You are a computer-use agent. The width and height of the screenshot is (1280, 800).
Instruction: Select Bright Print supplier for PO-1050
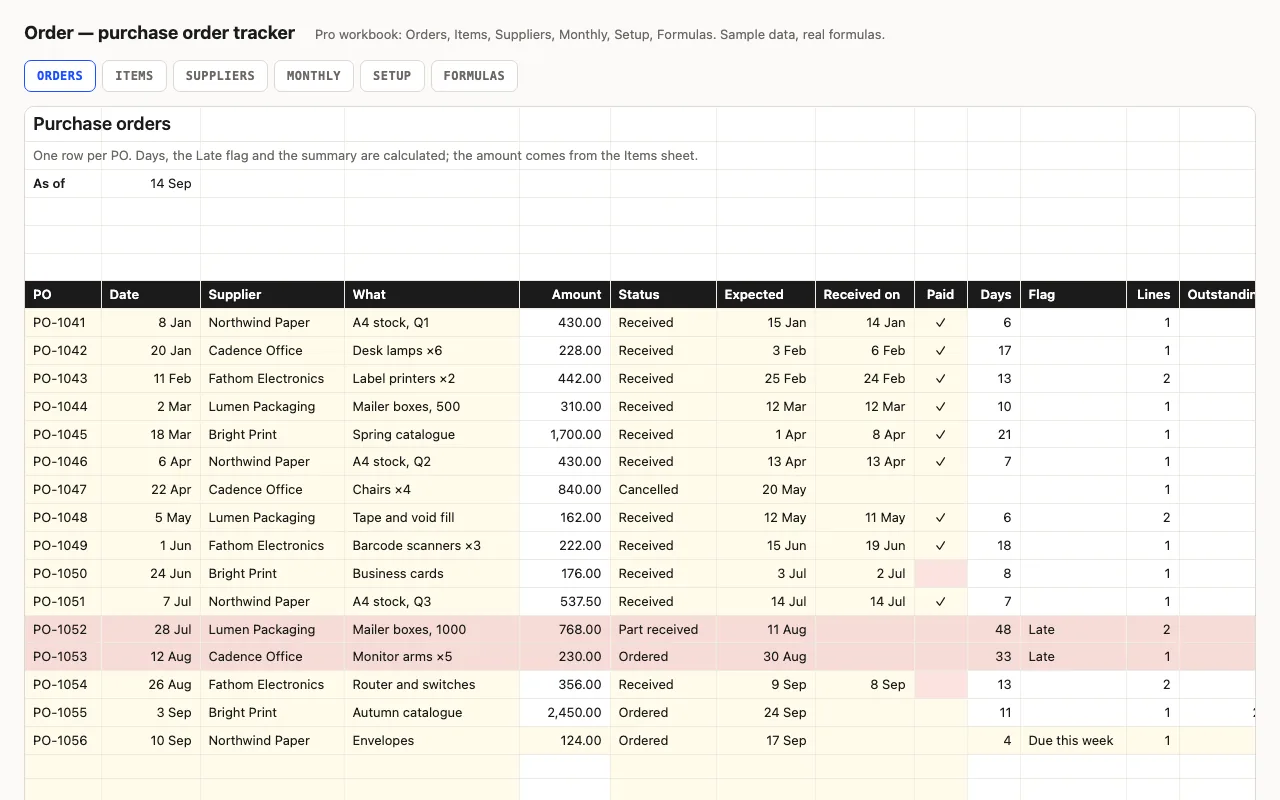tap(272, 574)
